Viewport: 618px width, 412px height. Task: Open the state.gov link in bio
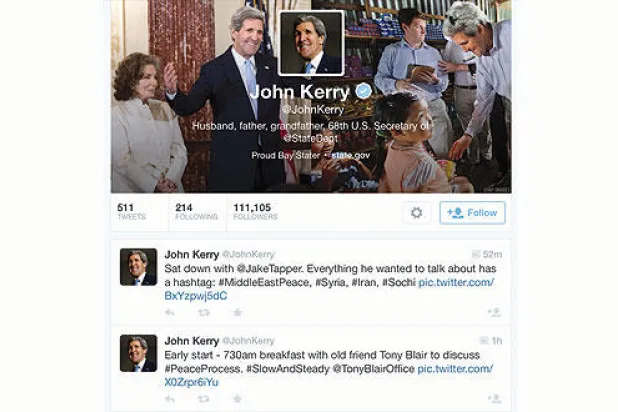(x=351, y=155)
